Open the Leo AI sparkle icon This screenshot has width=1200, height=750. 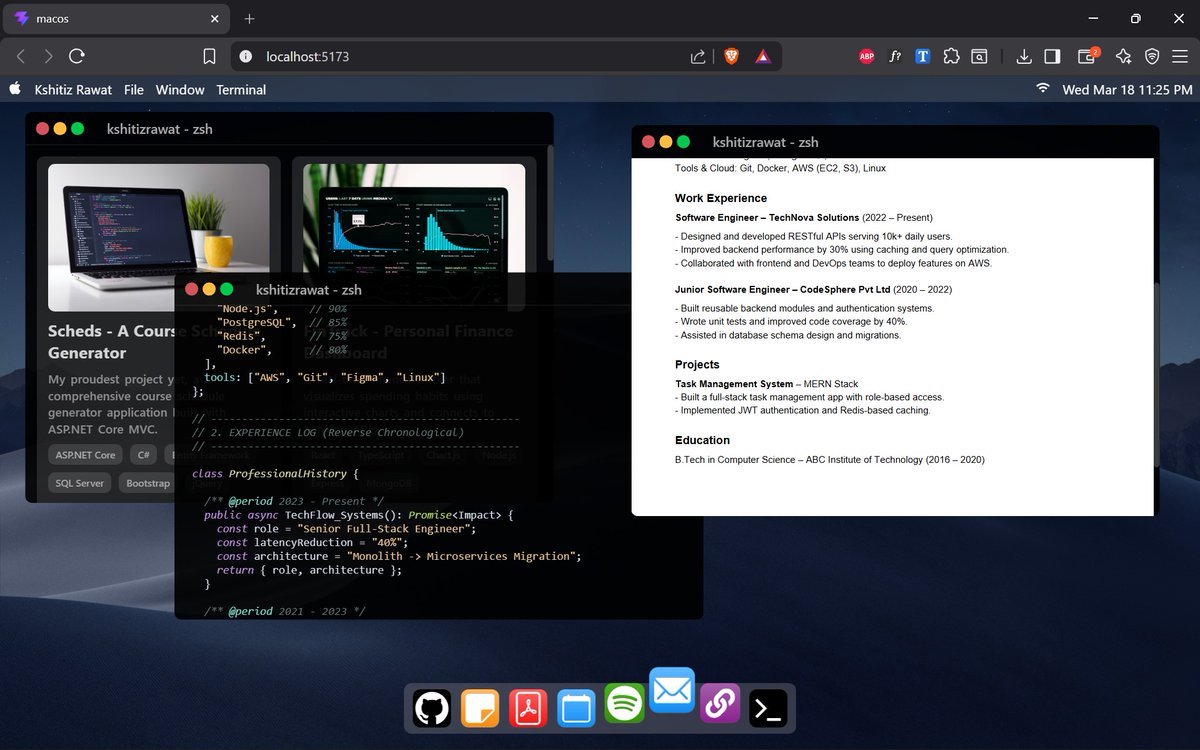[1123, 57]
